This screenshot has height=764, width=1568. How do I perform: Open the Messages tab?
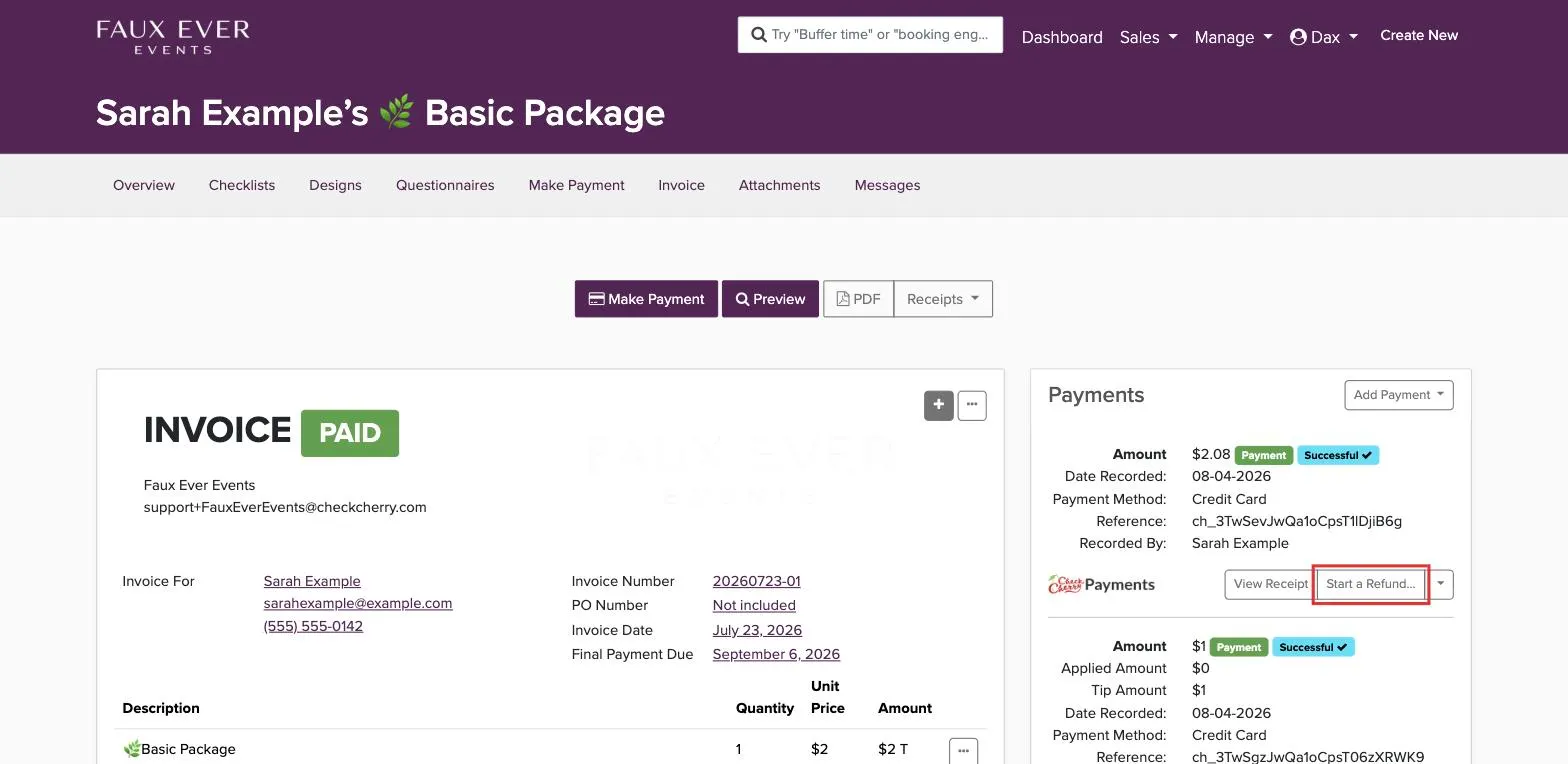click(887, 185)
